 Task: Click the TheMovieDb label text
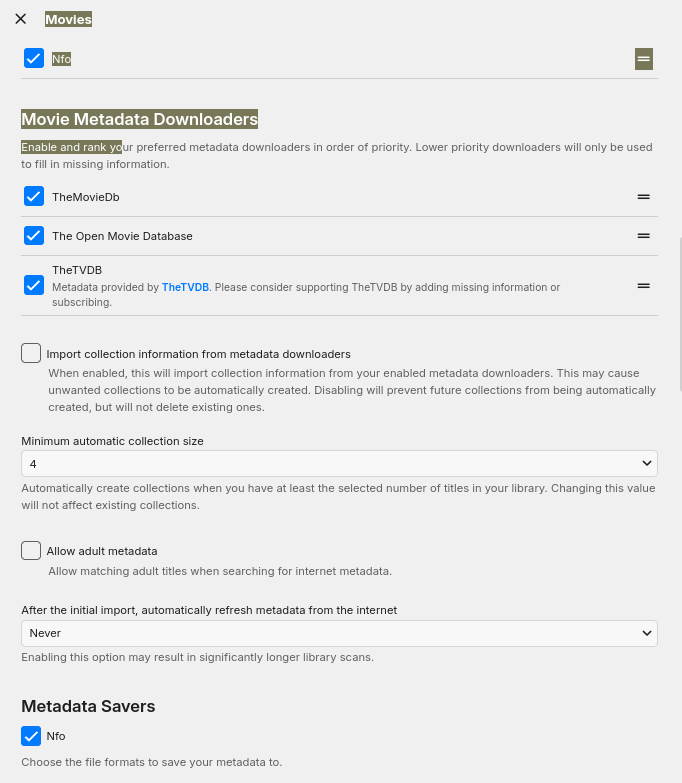click(x=86, y=197)
